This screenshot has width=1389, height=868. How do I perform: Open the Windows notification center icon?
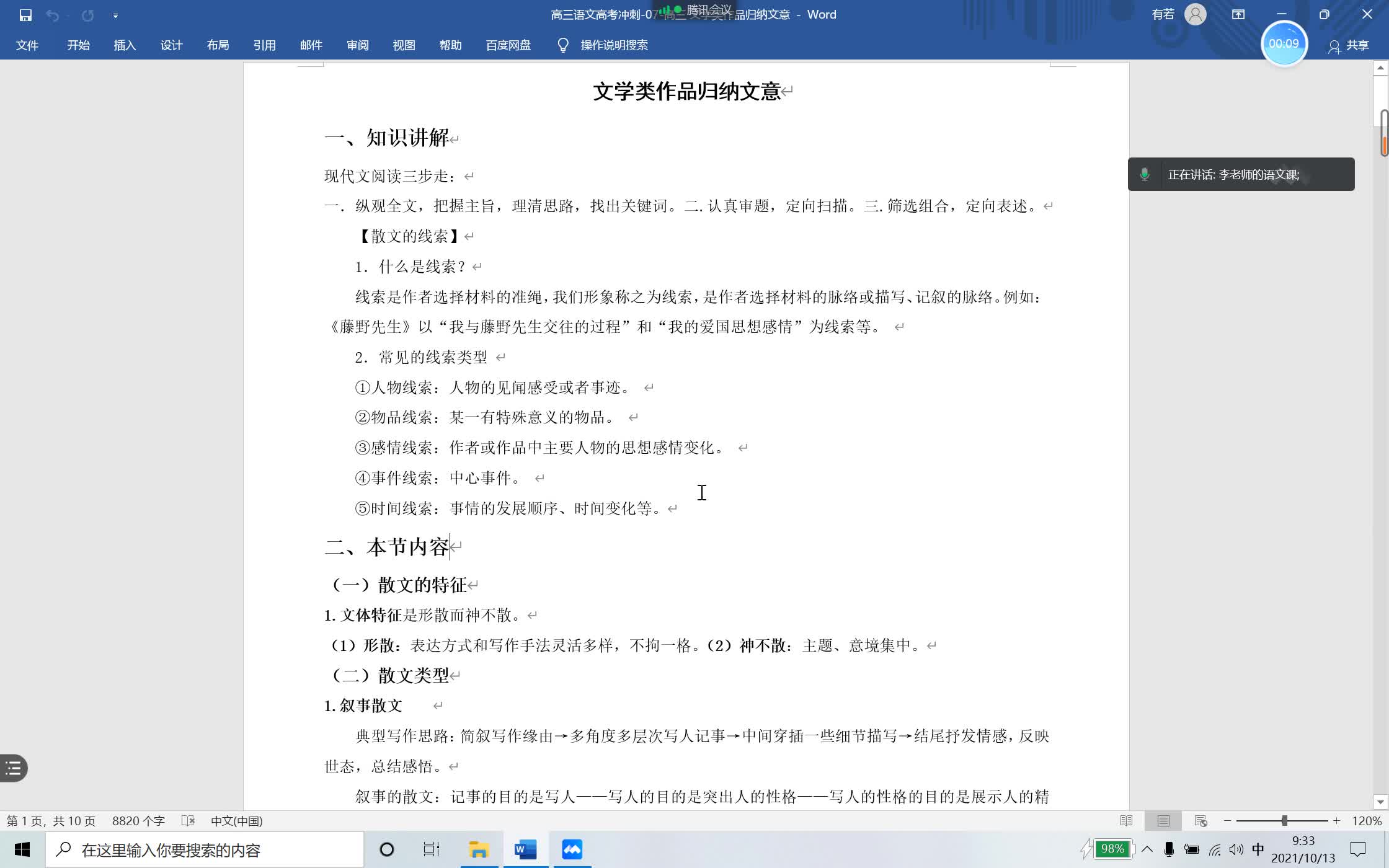pos(1358,849)
